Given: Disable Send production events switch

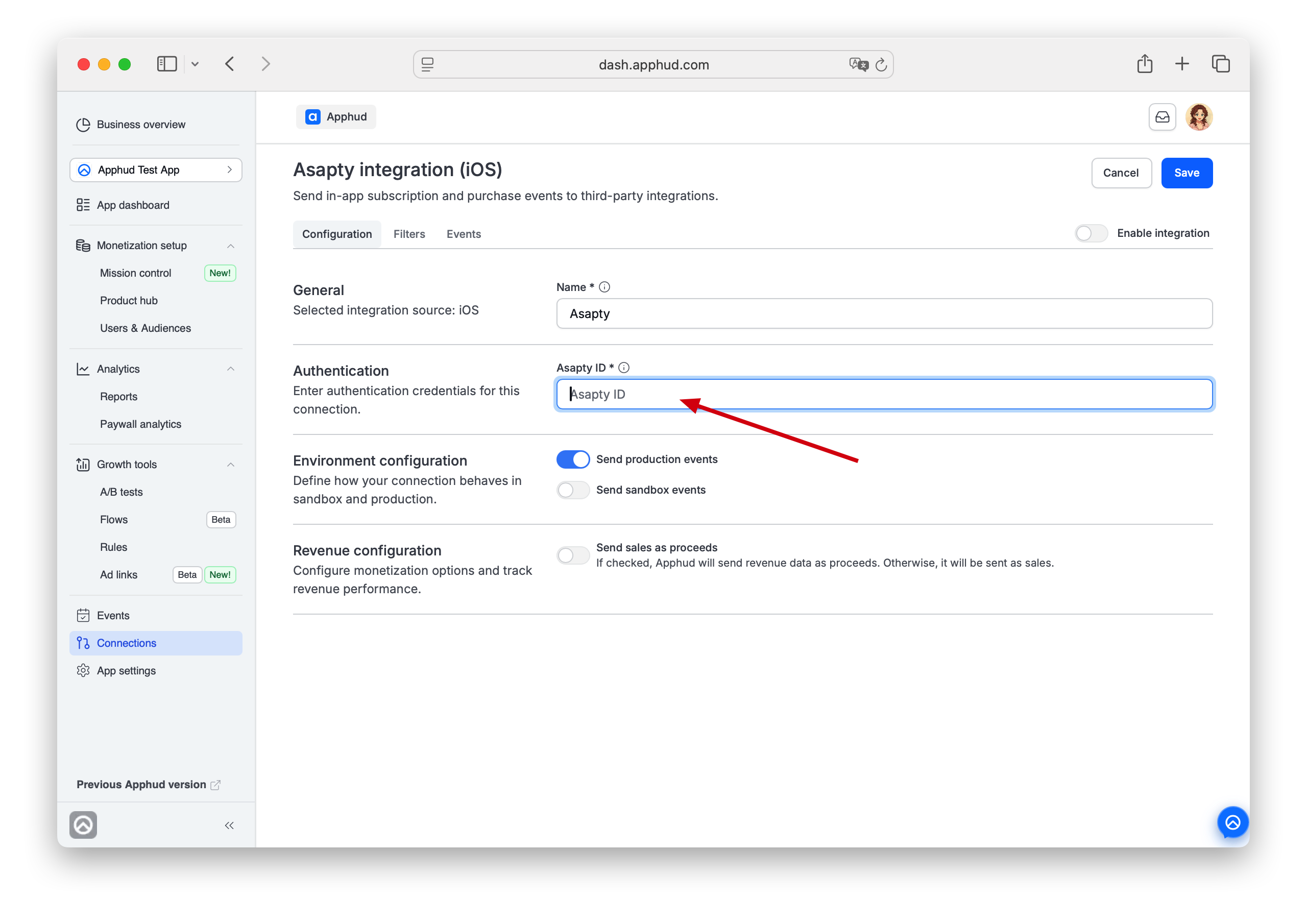Looking at the screenshot, I should [573, 459].
